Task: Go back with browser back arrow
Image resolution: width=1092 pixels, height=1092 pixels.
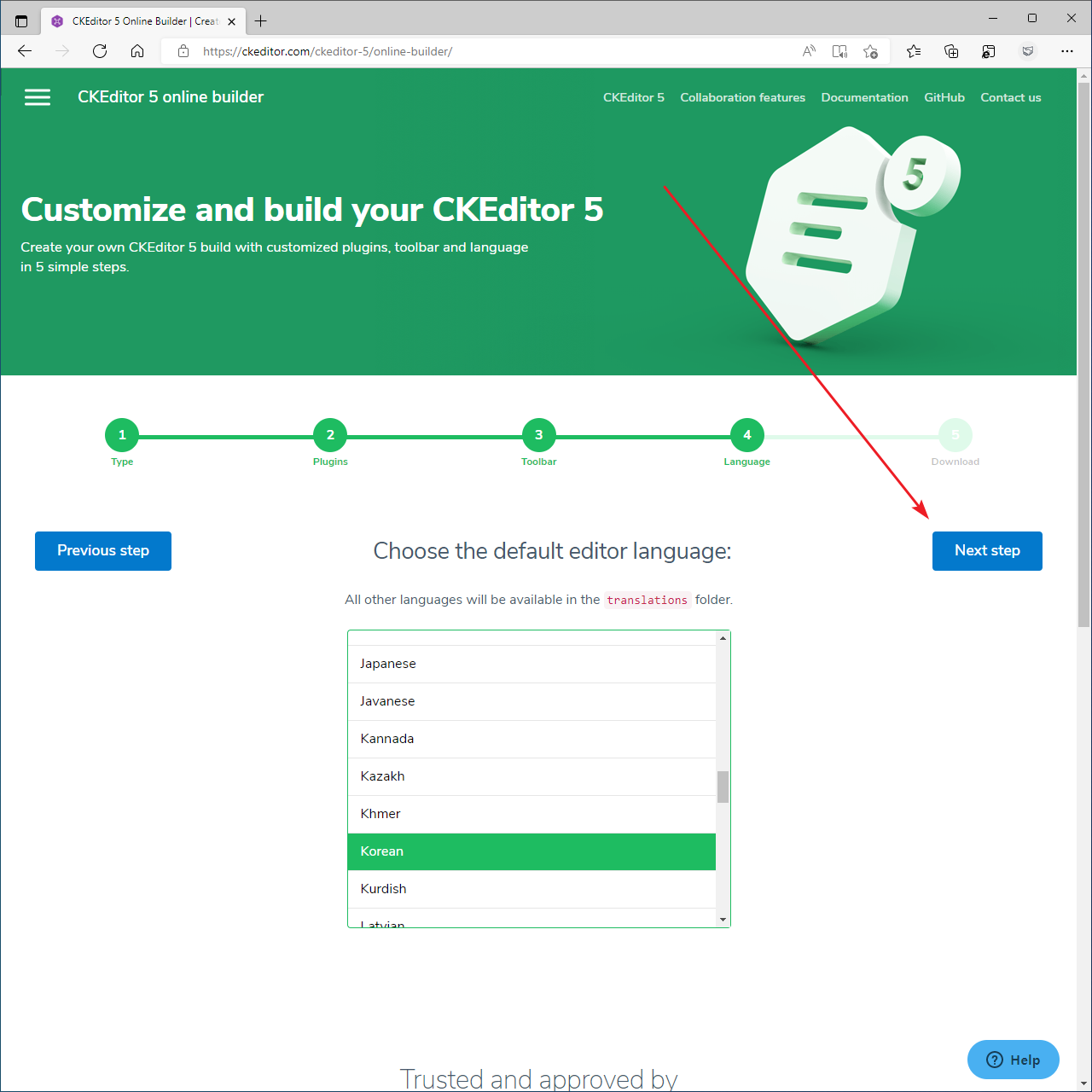Action: pos(25,51)
